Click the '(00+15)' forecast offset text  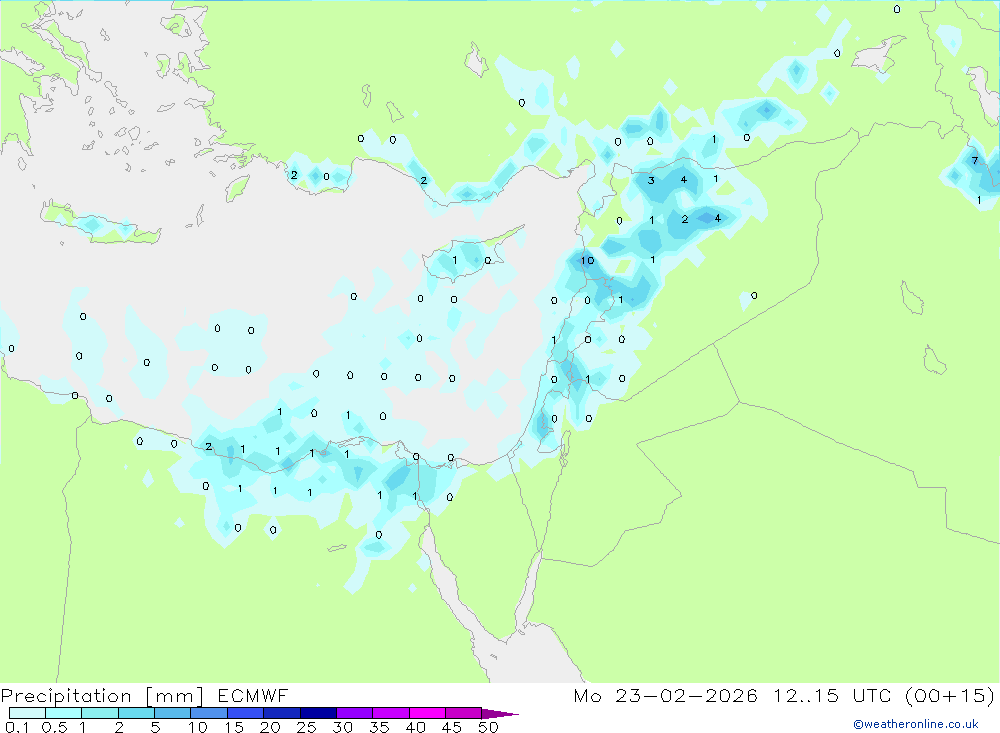coord(950,695)
